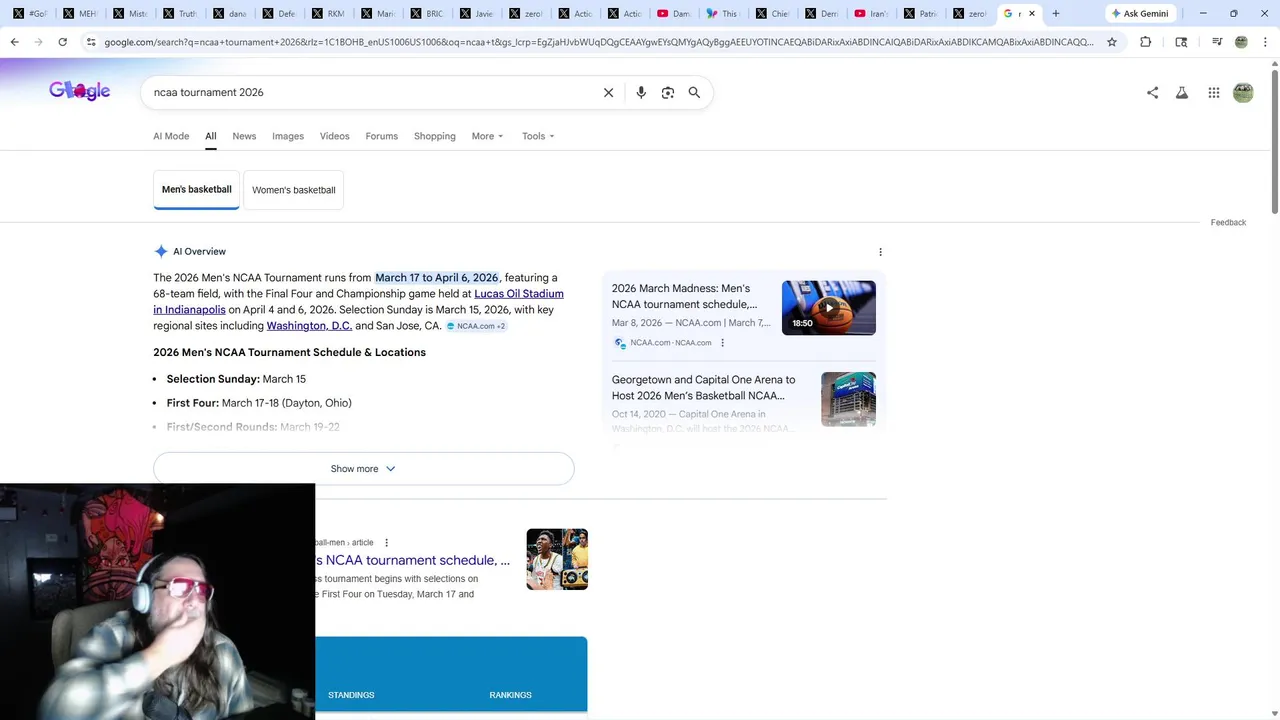Screen dimensions: 1280x720
Task: Select the Men's basketball tab
Action: point(196,189)
